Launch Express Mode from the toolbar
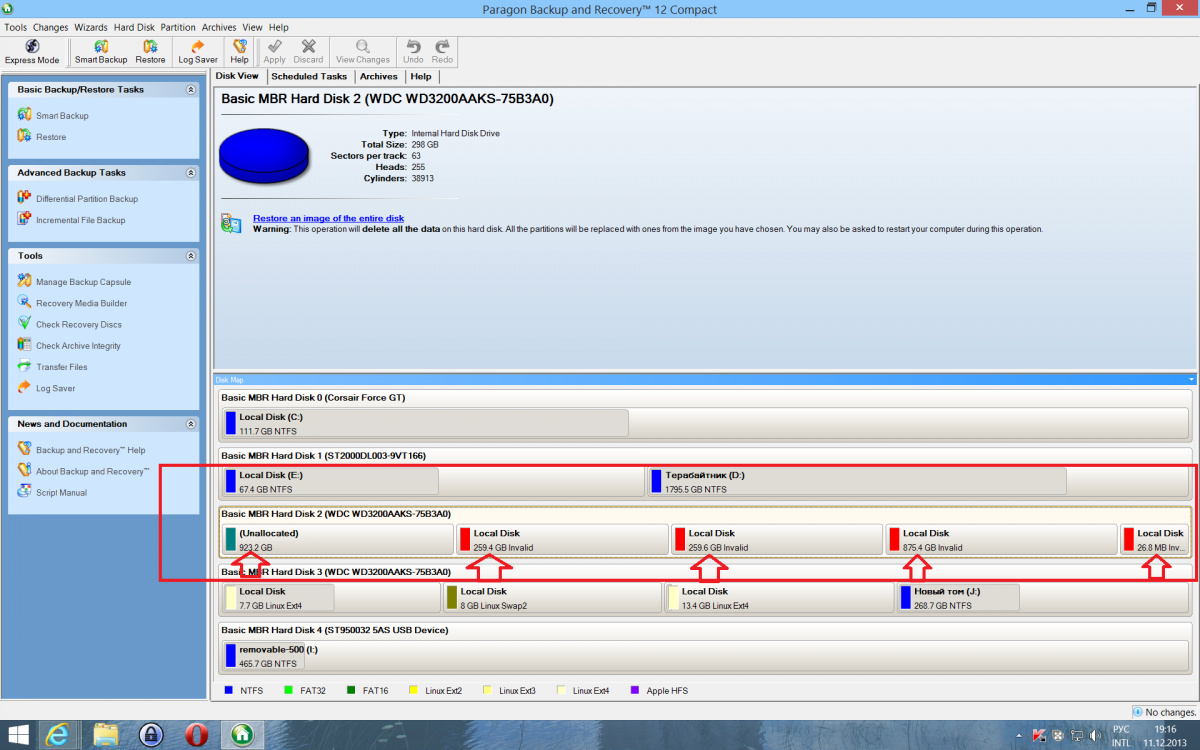 click(x=32, y=52)
